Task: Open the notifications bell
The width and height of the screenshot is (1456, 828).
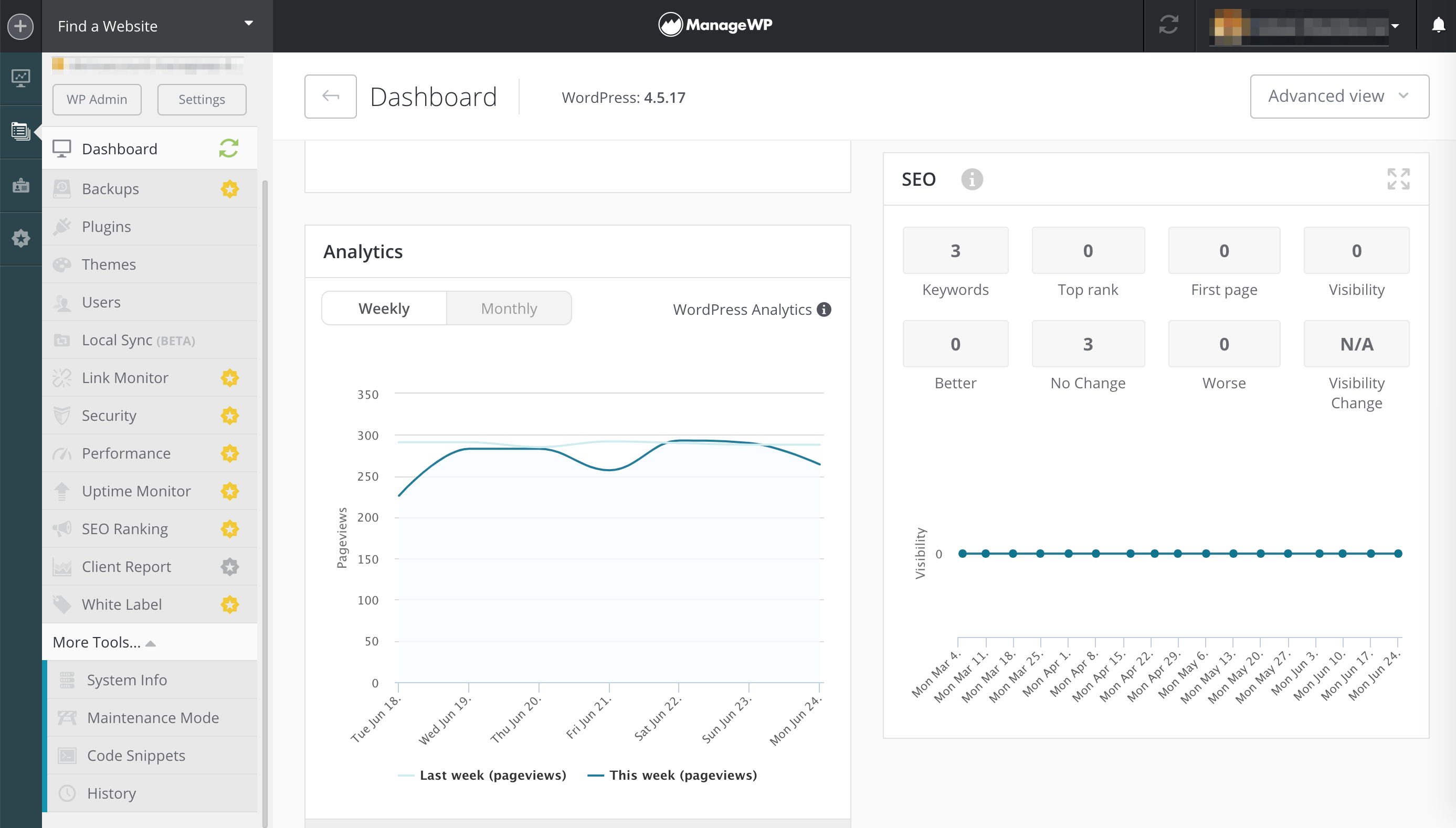Action: click(x=1438, y=25)
